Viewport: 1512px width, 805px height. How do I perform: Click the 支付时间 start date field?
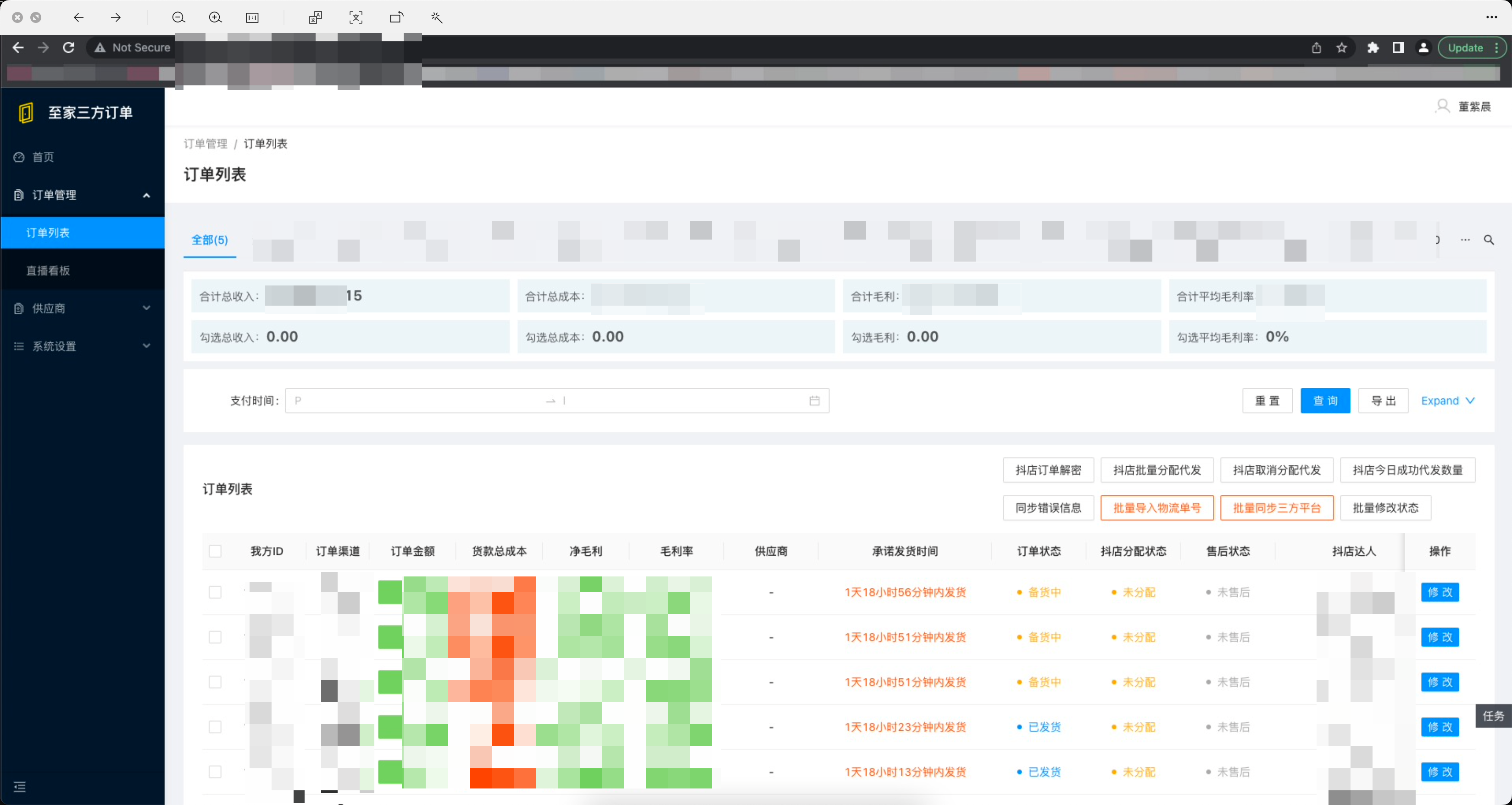coord(417,401)
